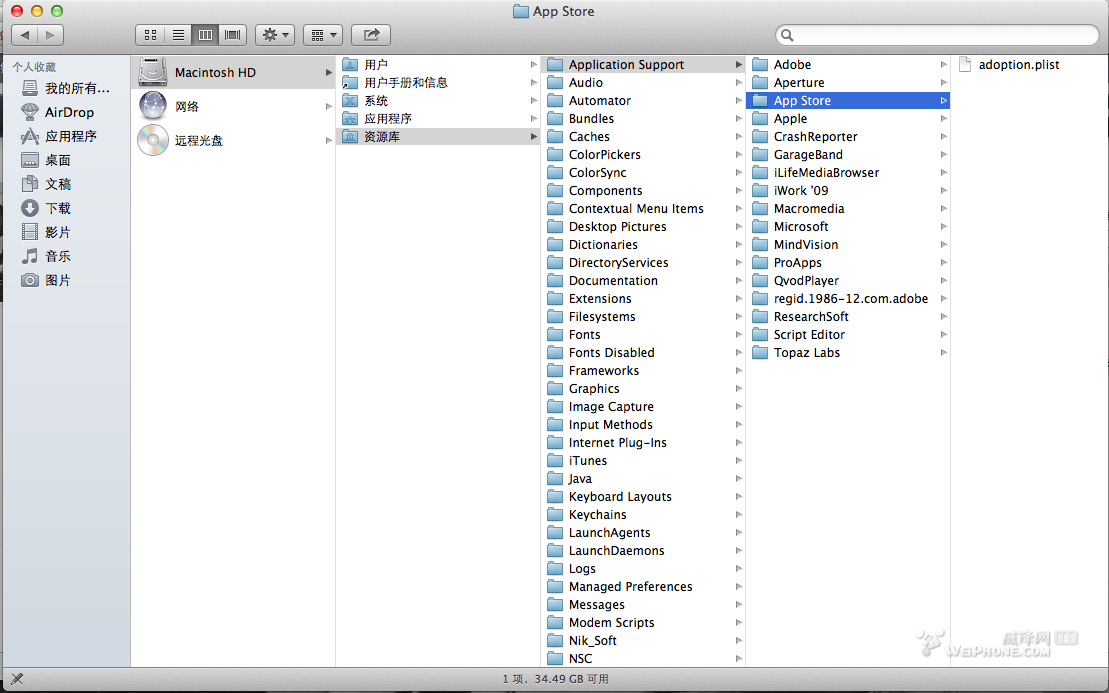Select the 网络 network item
Viewport: 1109px width, 693px height.
pyautogui.click(x=187, y=106)
